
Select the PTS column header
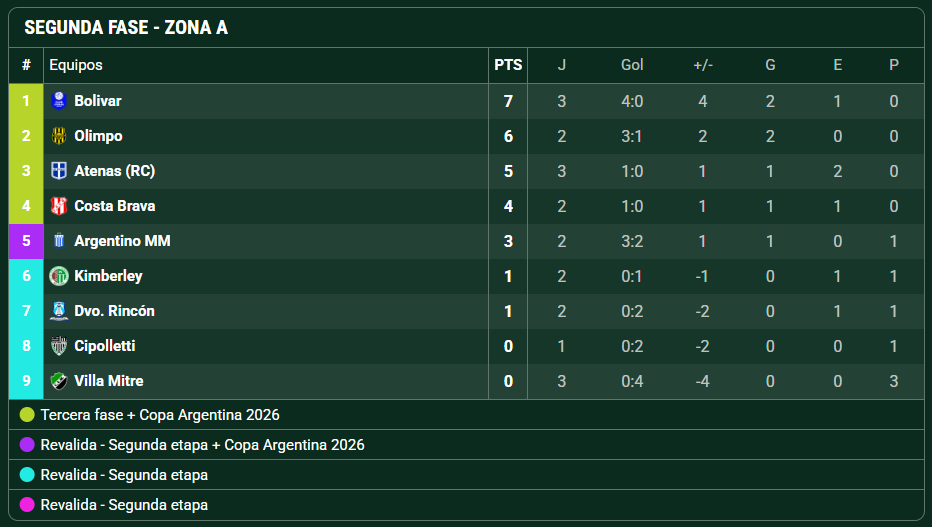[508, 65]
